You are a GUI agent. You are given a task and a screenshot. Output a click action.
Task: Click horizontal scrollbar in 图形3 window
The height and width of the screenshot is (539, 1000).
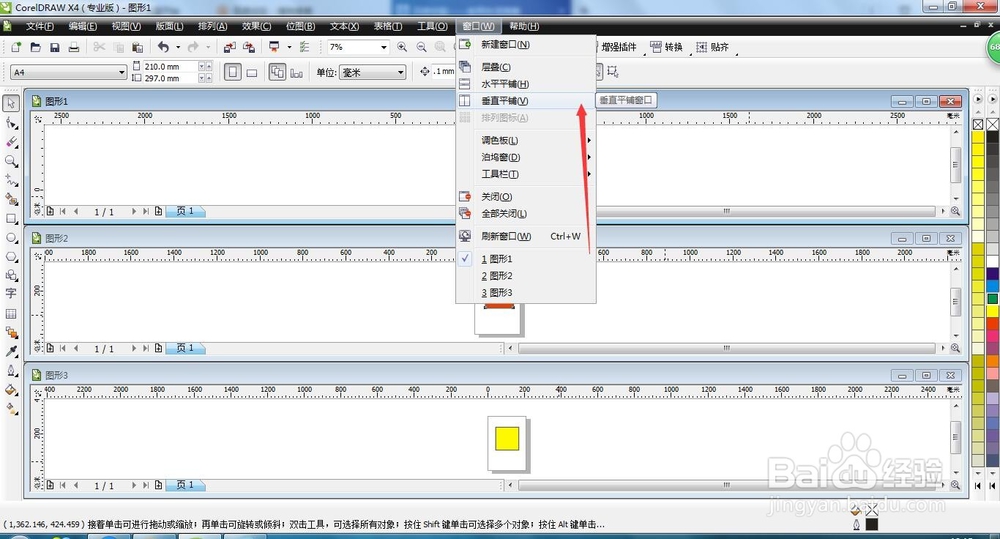726,485
